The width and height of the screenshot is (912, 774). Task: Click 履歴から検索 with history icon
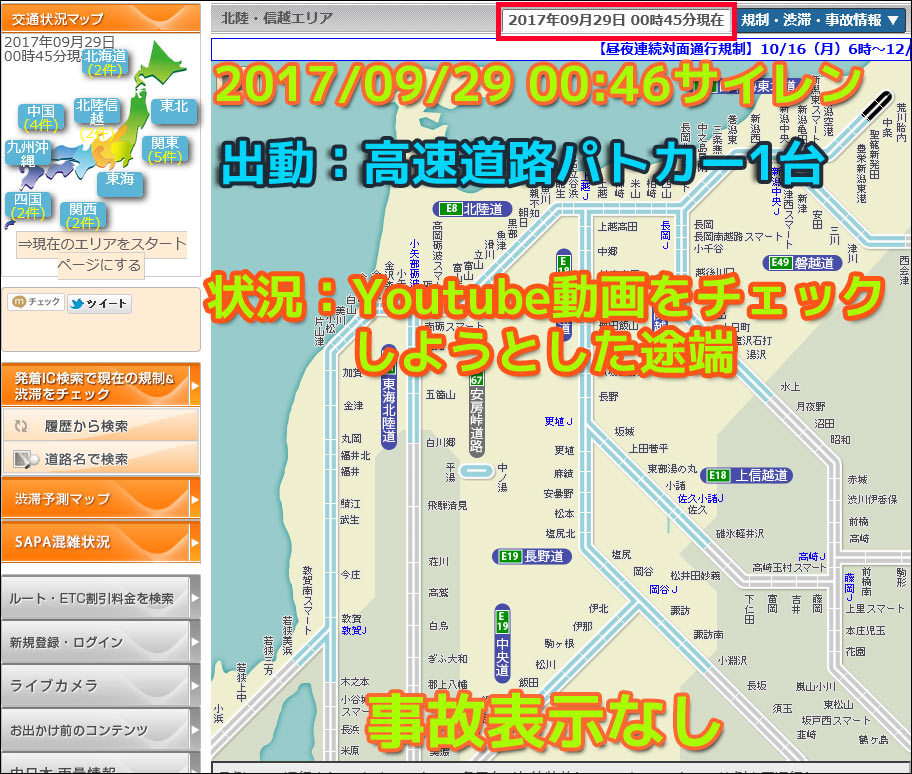(x=101, y=426)
